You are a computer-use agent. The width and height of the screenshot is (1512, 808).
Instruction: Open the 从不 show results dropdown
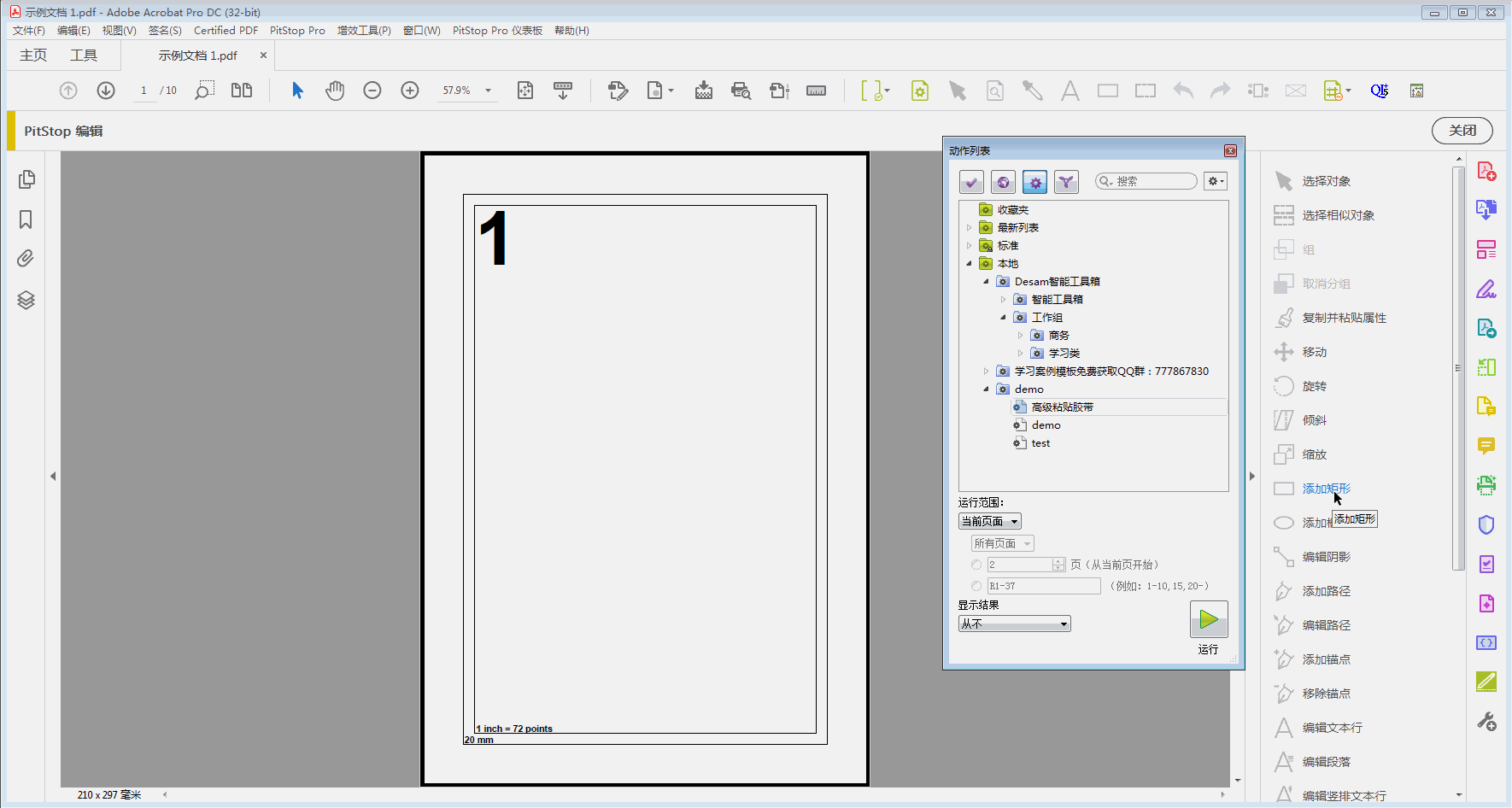click(1014, 624)
